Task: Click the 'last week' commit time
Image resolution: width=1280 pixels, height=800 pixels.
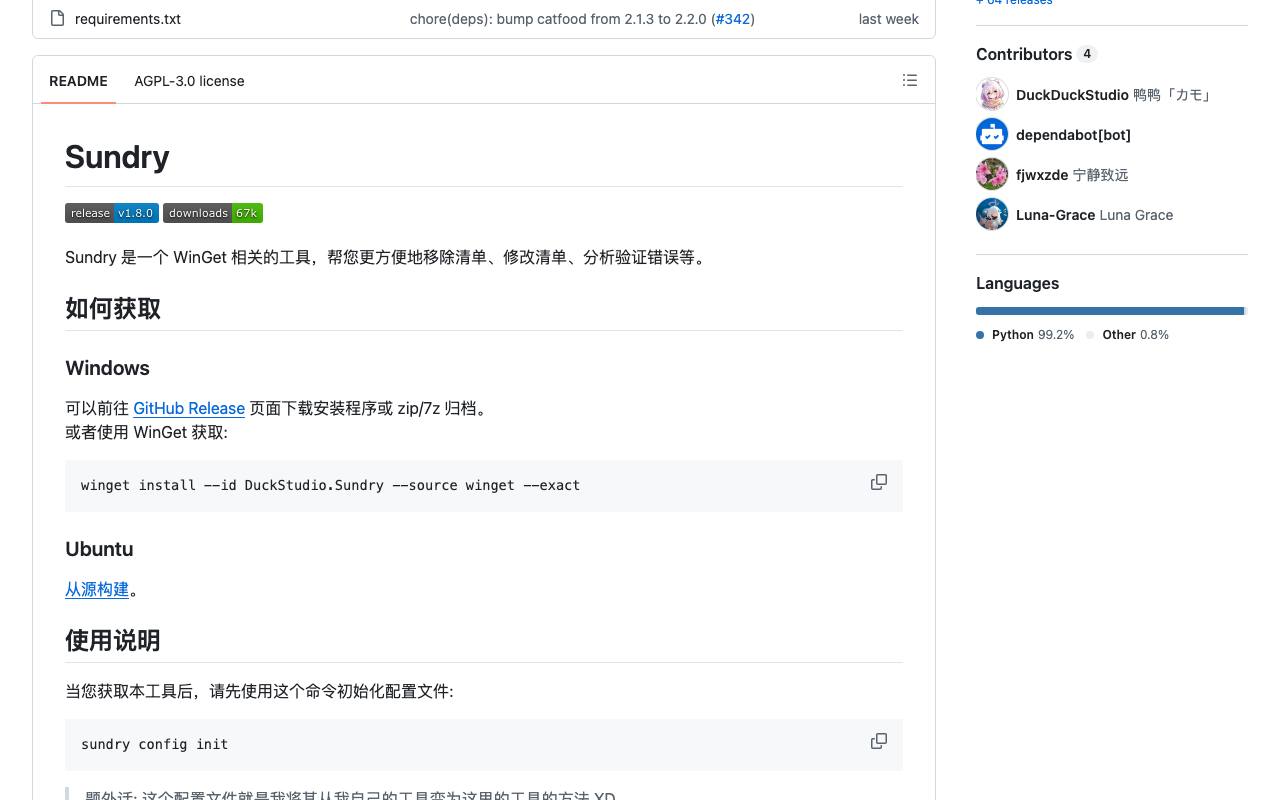Action: pos(888,19)
